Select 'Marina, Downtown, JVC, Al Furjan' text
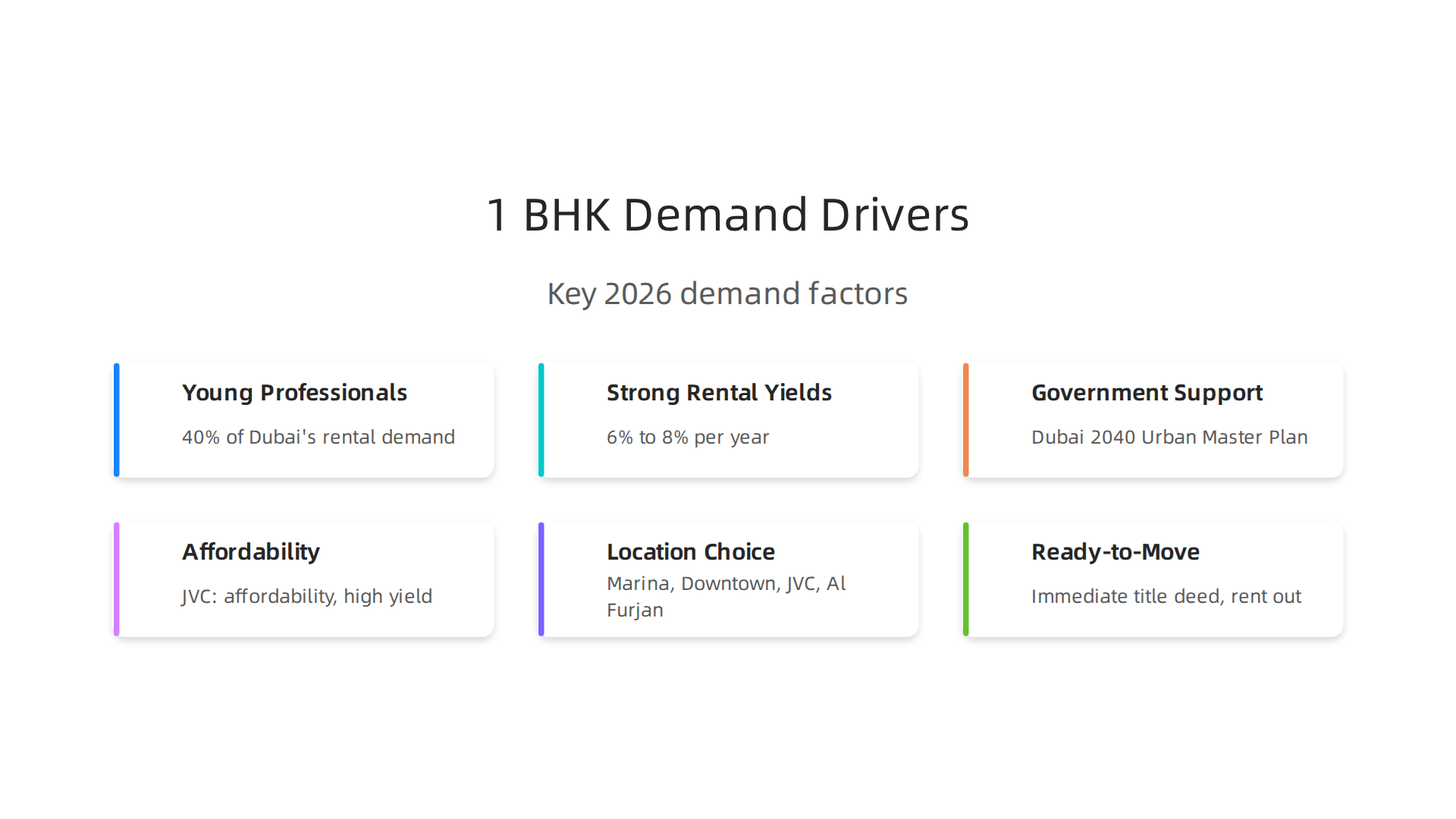Screen dimensions: 1456x819 tap(726, 597)
